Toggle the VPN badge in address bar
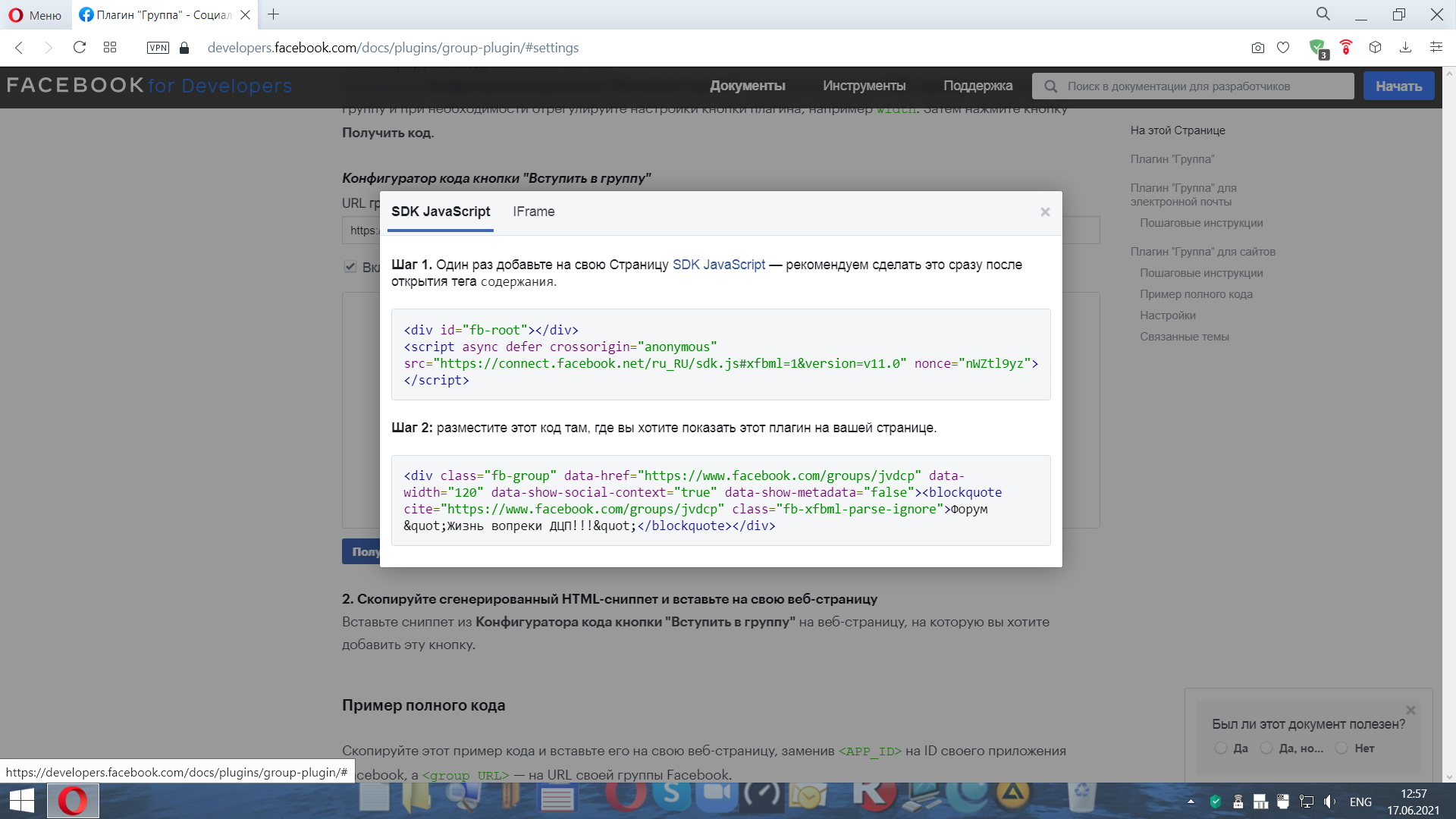This screenshot has height=819, width=1456. (158, 48)
